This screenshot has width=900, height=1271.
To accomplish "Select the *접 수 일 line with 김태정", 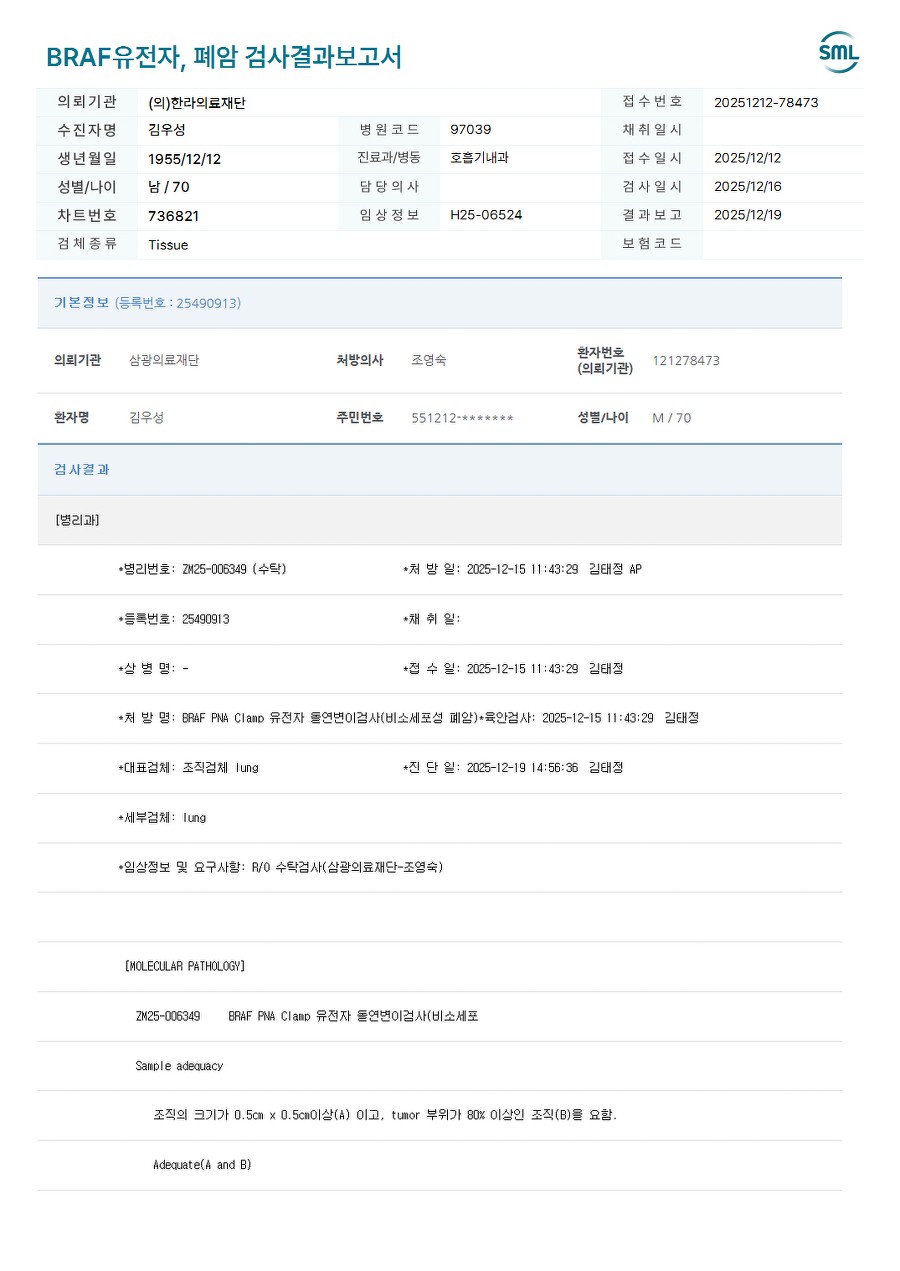I will (513, 669).
